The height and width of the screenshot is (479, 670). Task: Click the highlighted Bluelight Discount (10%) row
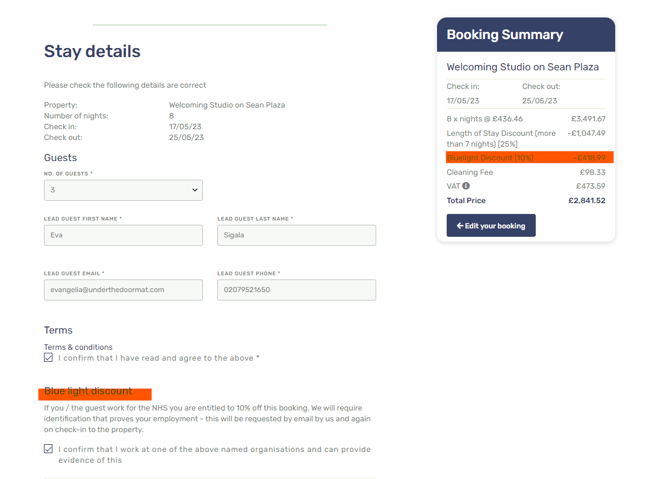pos(526,158)
